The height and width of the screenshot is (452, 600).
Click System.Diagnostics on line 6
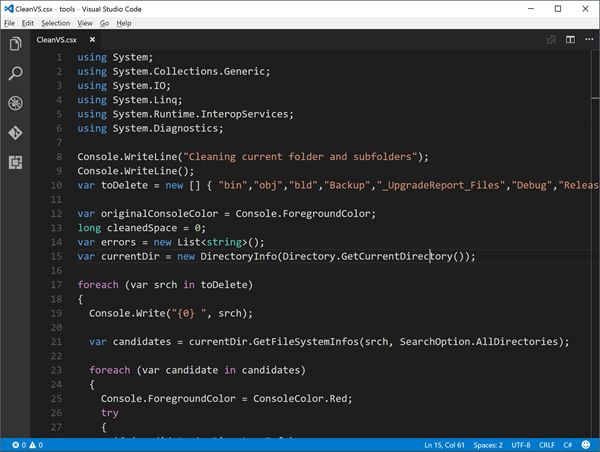165,128
